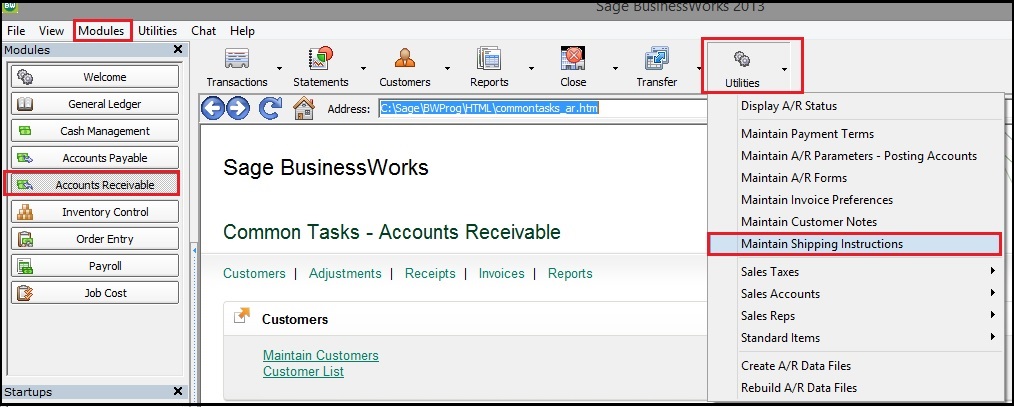Select the Accounts Receivable module button

93,185
